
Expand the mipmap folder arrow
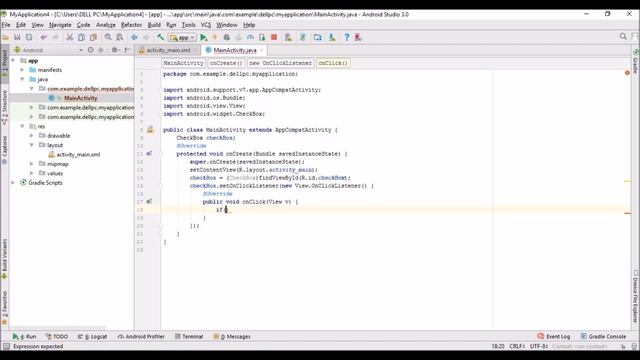coord(32,164)
